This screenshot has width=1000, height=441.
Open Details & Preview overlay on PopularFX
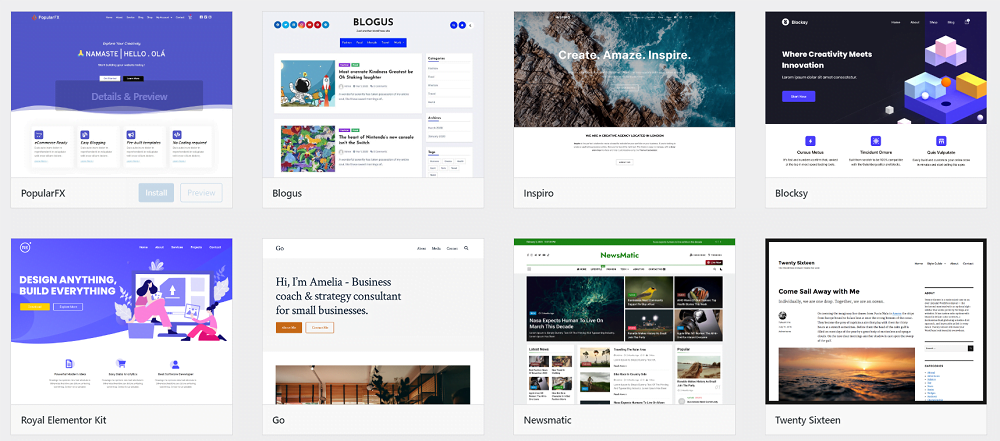[129, 96]
